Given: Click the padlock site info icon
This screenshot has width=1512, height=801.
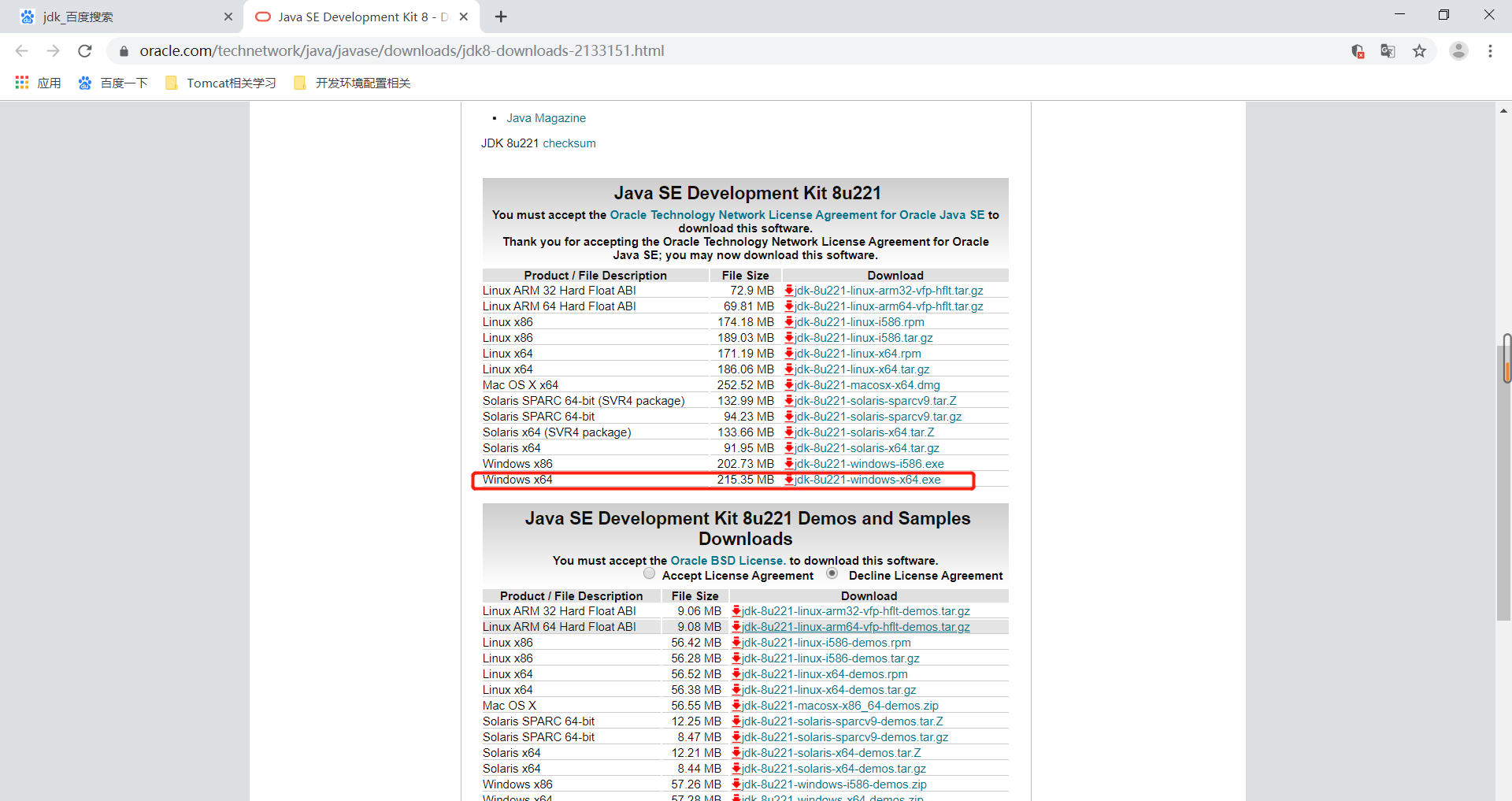Looking at the screenshot, I should coord(124,51).
